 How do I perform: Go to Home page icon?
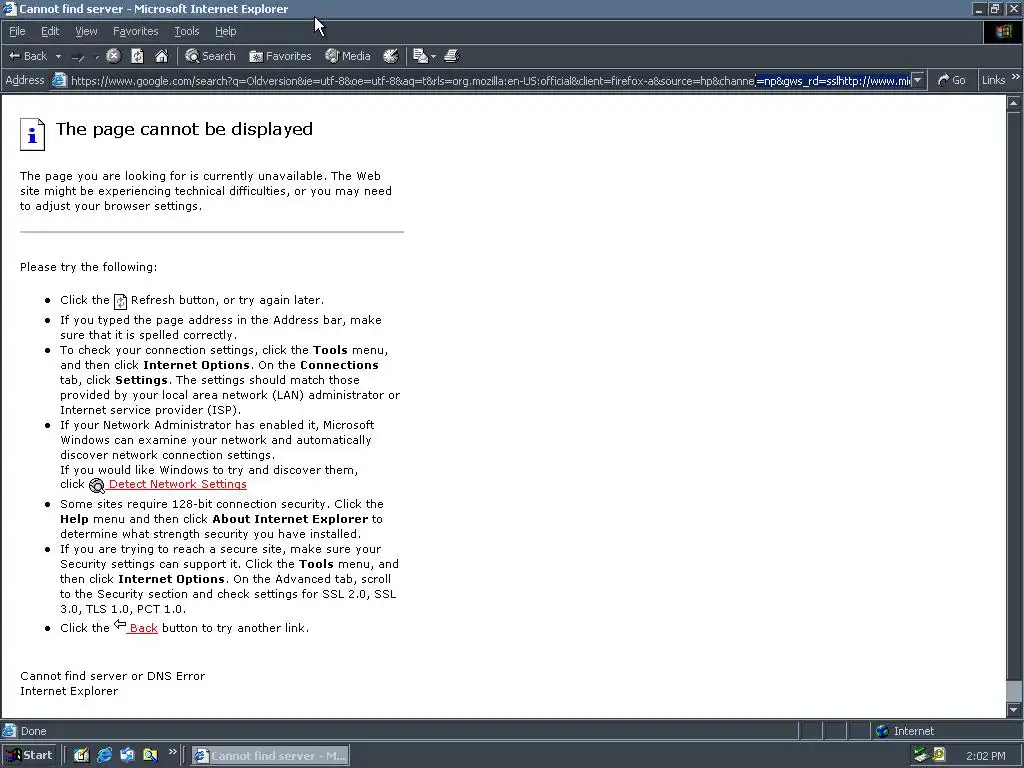click(x=161, y=56)
